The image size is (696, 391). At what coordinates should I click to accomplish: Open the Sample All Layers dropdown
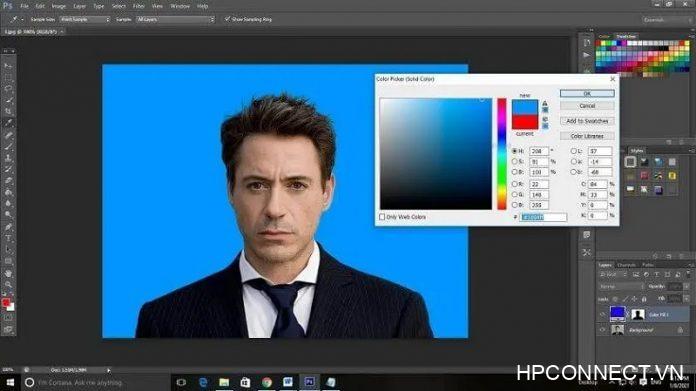pyautogui.click(x=175, y=20)
